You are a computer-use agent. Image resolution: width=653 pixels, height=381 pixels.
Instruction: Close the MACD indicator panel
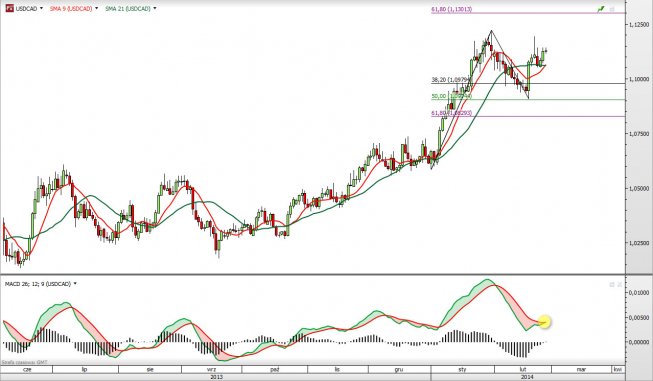pos(619,284)
